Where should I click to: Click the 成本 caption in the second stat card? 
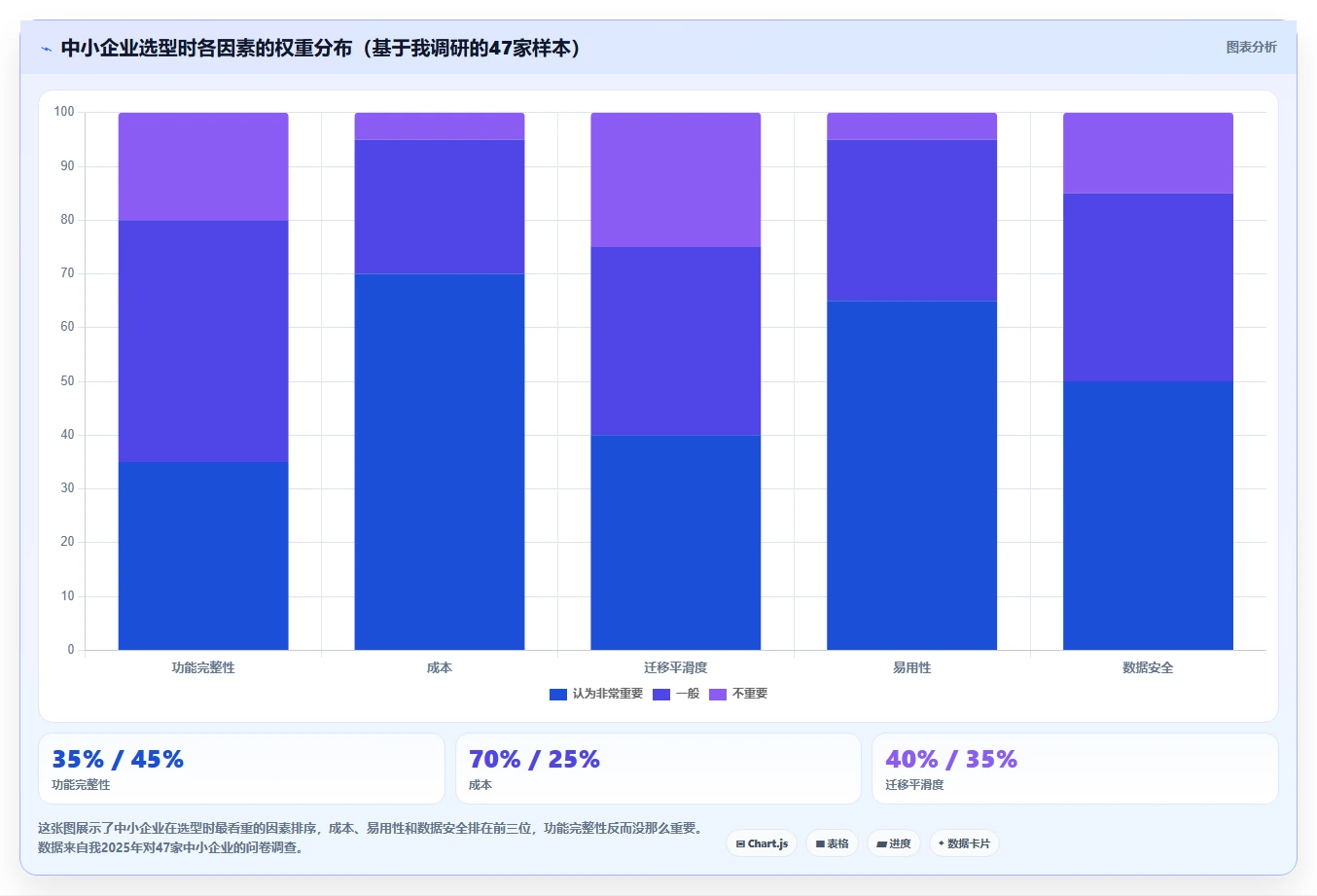(x=481, y=784)
